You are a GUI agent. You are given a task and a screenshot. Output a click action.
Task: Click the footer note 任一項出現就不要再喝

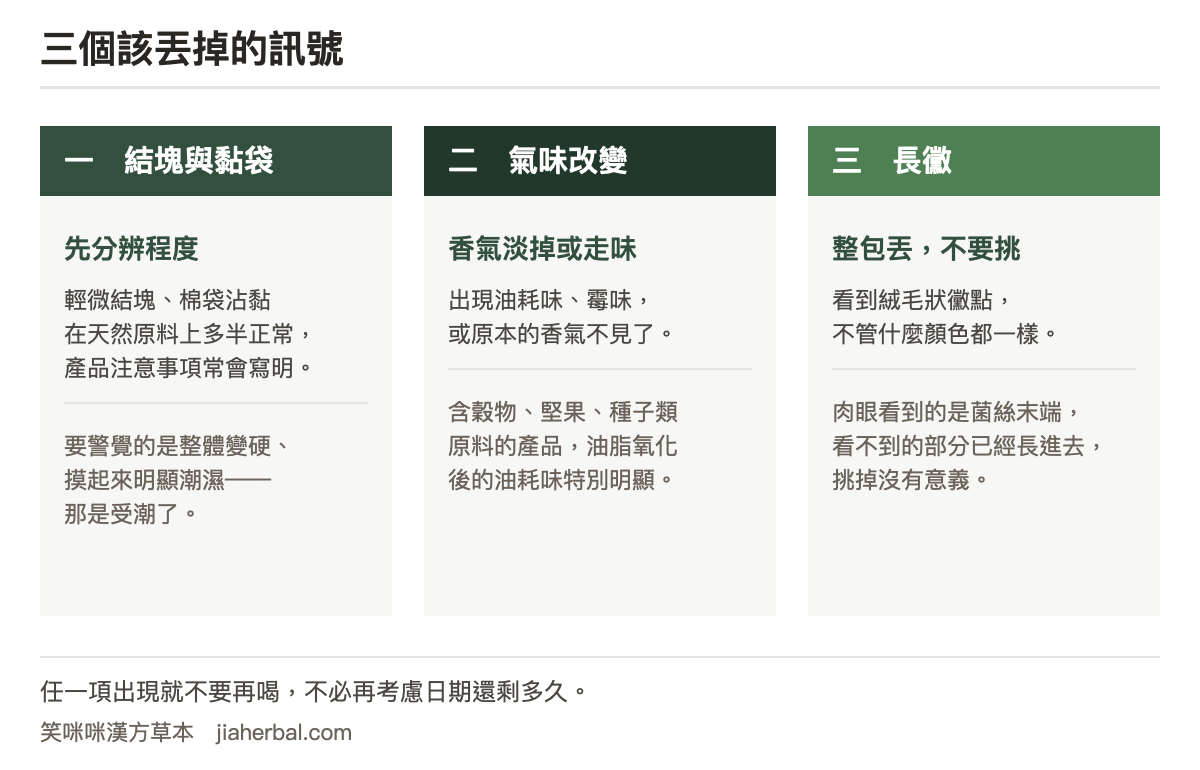point(161,691)
